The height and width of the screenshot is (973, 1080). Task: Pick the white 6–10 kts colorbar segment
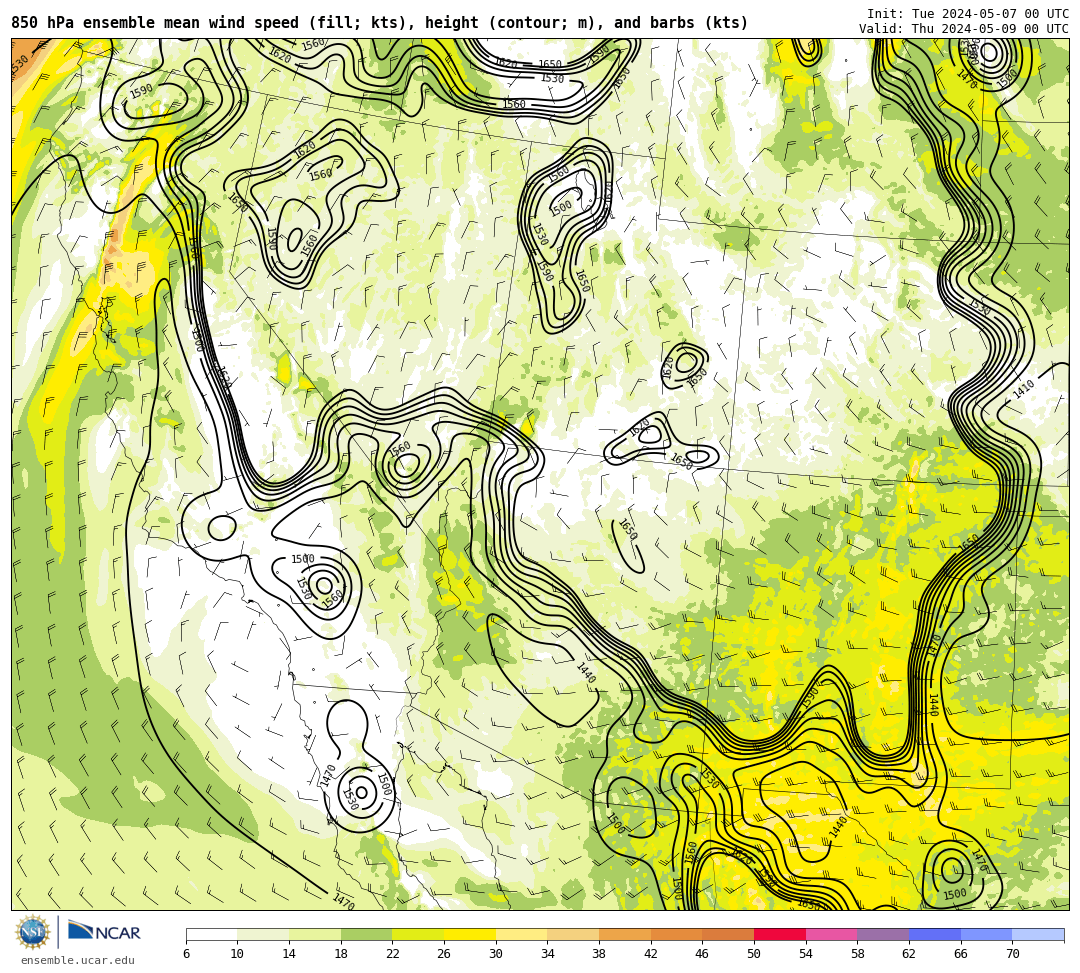click(x=211, y=935)
